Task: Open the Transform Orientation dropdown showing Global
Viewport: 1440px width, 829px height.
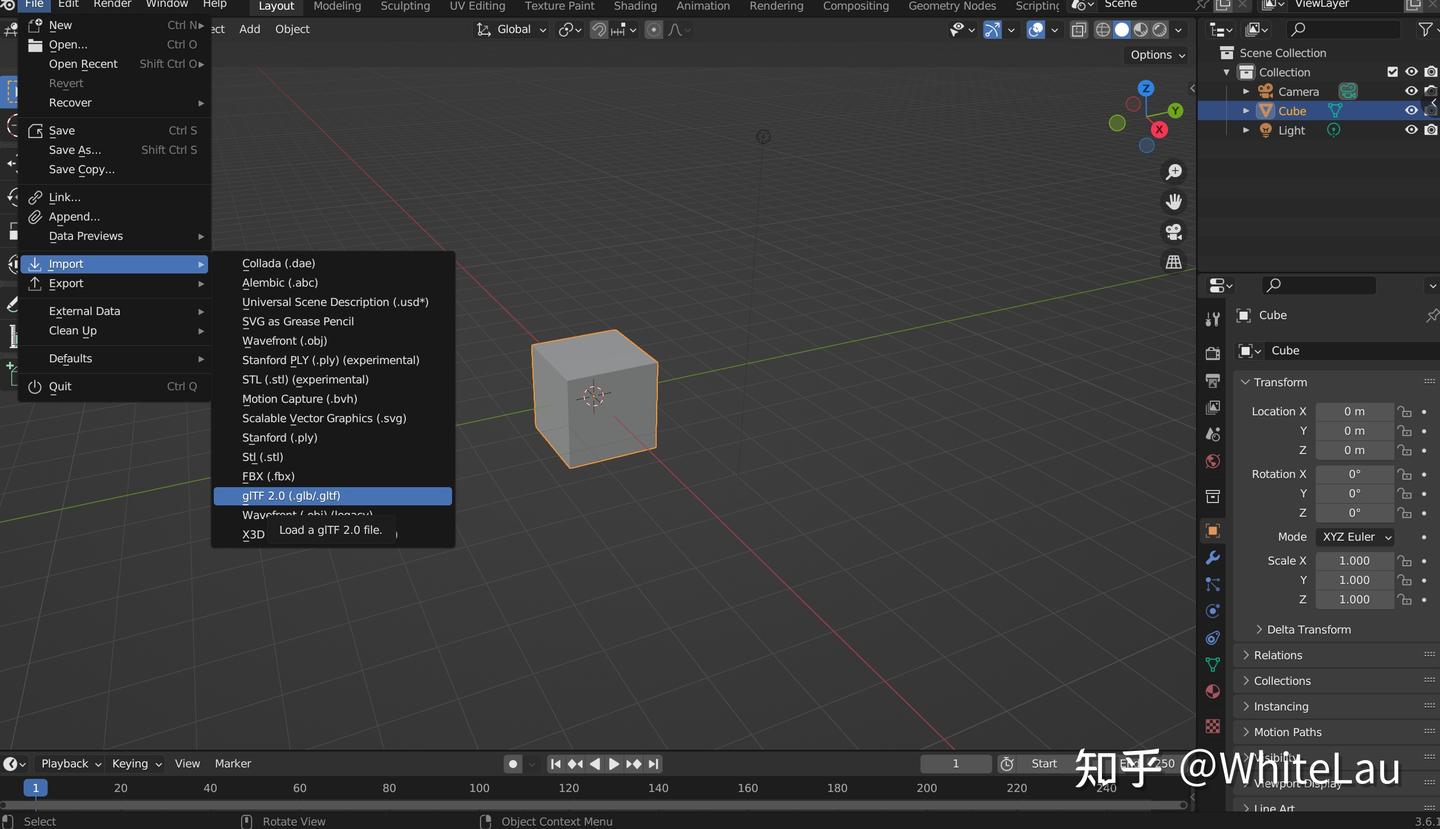Action: (x=511, y=29)
